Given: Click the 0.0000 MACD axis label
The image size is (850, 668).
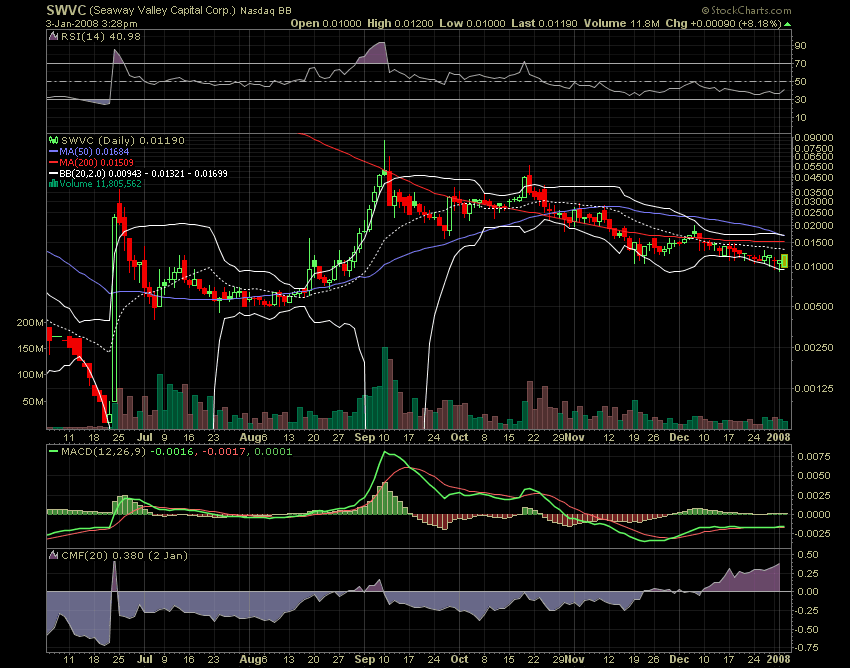Looking at the screenshot, I should tap(813, 515).
